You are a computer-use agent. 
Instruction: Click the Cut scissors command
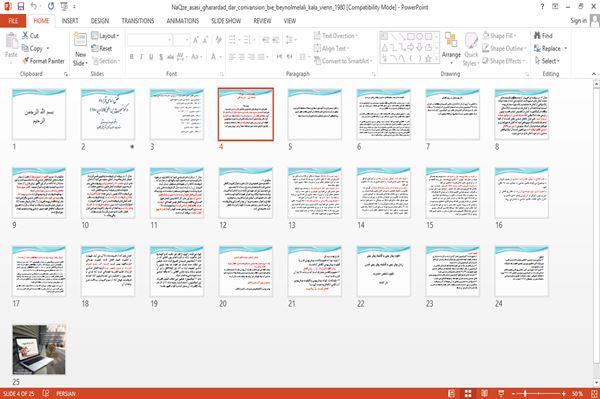(30, 36)
